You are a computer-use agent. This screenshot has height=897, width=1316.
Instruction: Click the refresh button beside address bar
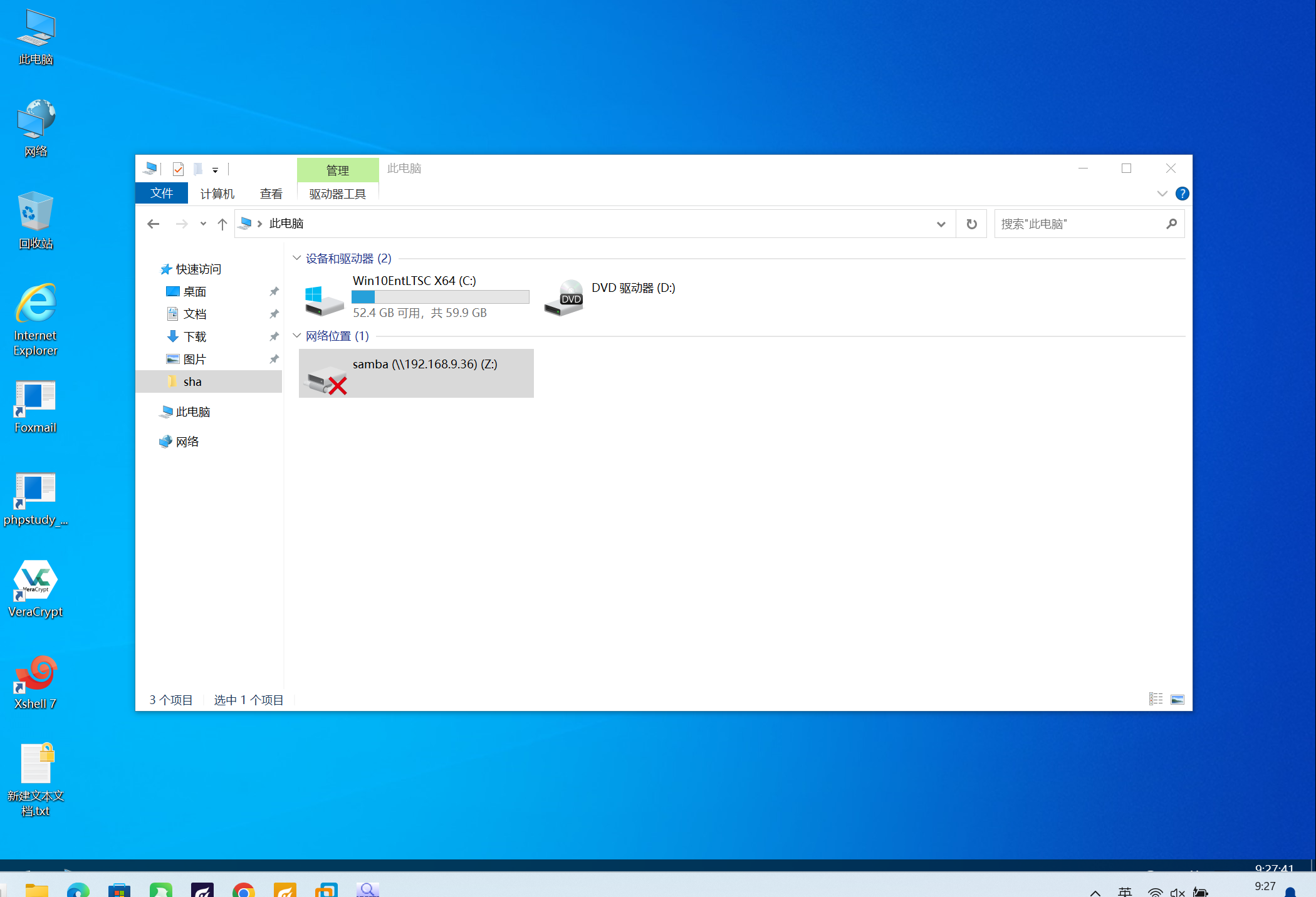(971, 224)
